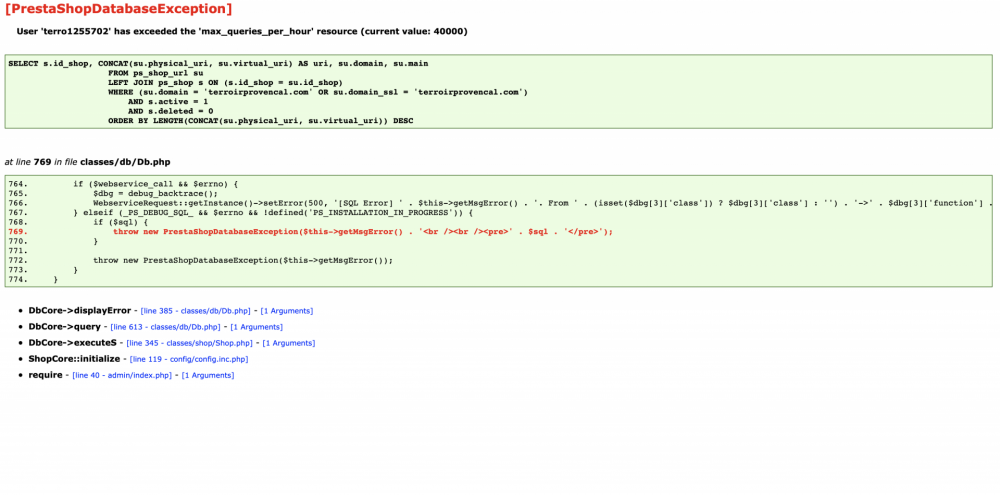Click the 'SELECT s.id_shop' query line
Image resolution: width=1000 pixels, height=495 pixels.
(218, 64)
